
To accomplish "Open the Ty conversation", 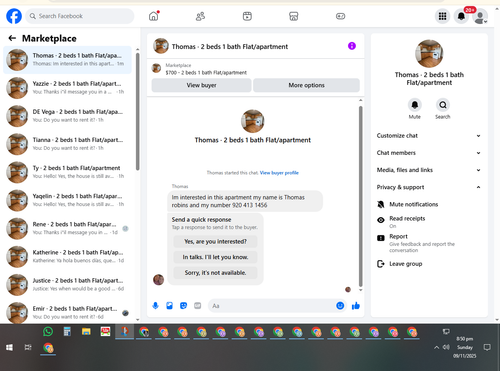I will pos(67,172).
